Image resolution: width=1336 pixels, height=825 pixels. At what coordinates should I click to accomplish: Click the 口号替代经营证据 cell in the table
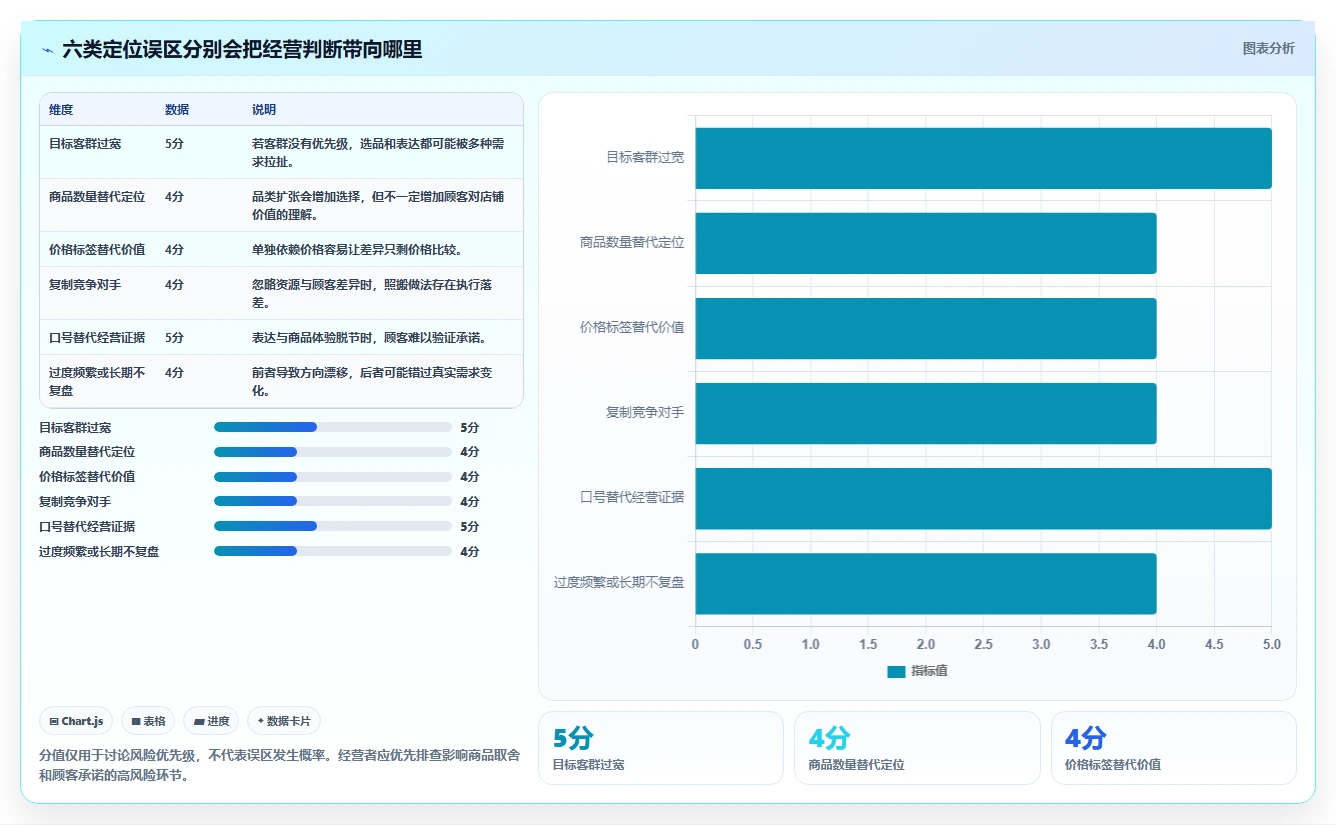click(97, 337)
